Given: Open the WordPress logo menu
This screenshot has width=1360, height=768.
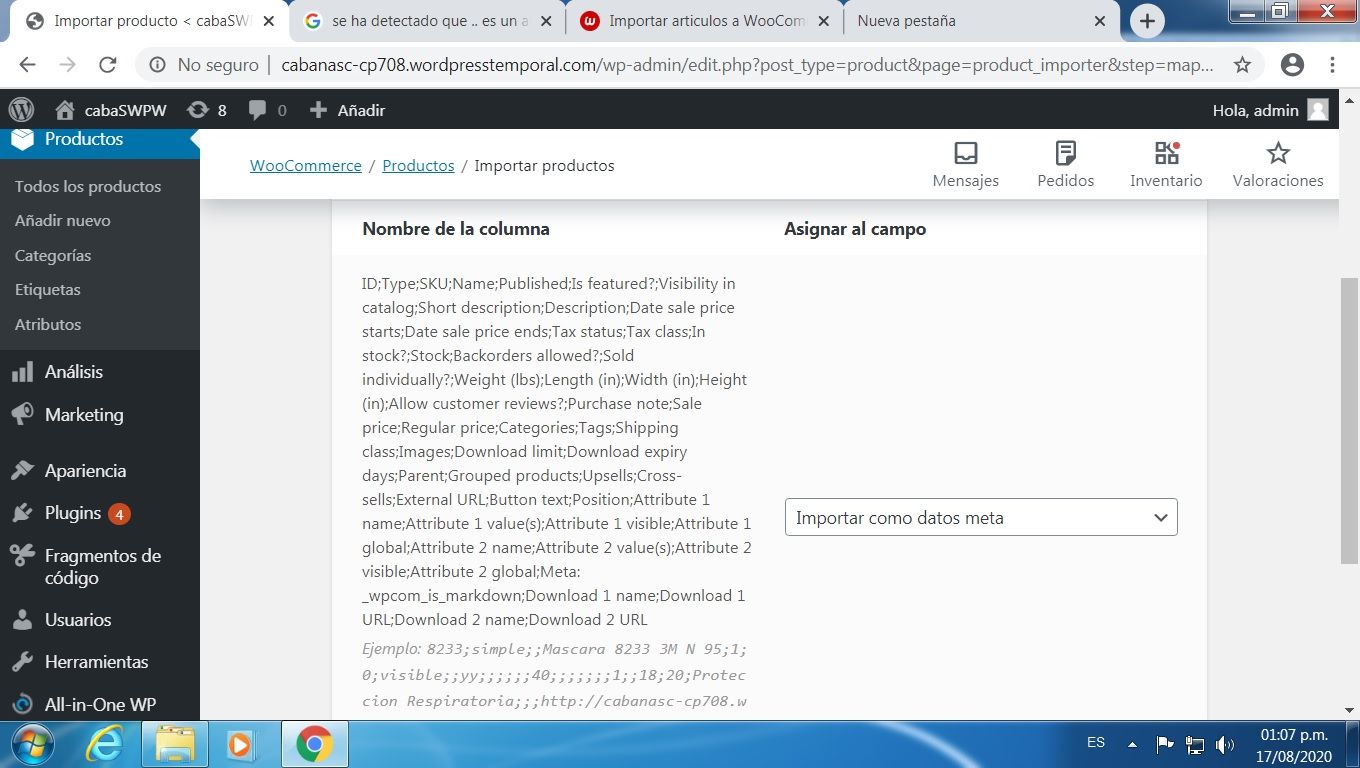Looking at the screenshot, I should pos(22,110).
